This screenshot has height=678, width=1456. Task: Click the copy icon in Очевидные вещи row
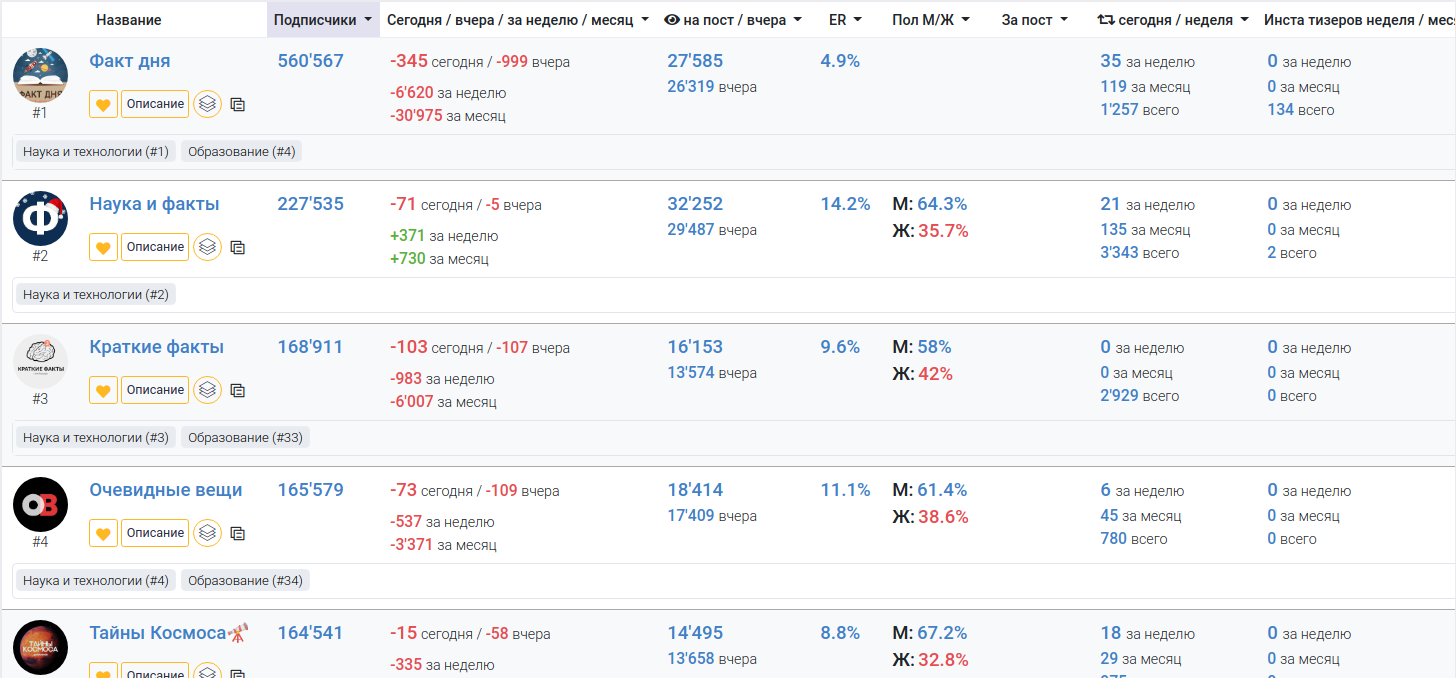point(238,533)
